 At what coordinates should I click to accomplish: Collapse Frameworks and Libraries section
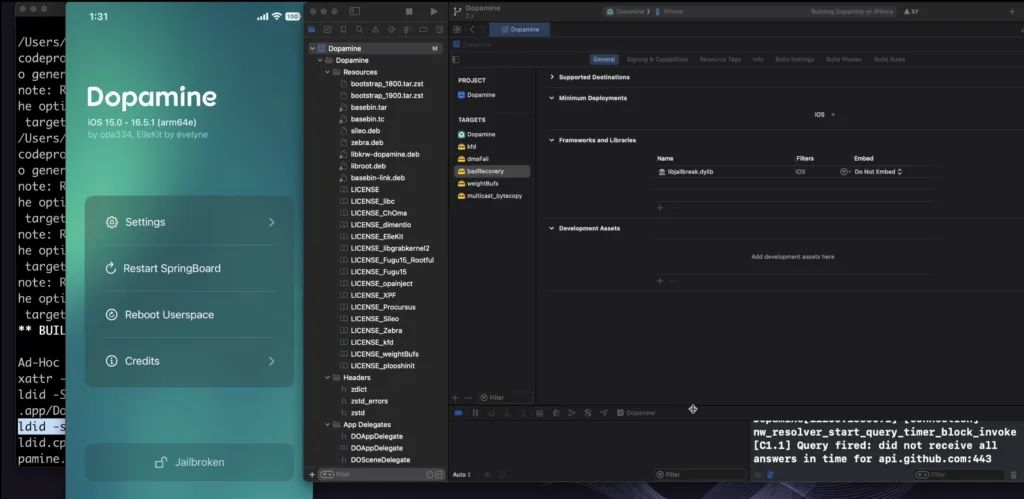pos(552,140)
